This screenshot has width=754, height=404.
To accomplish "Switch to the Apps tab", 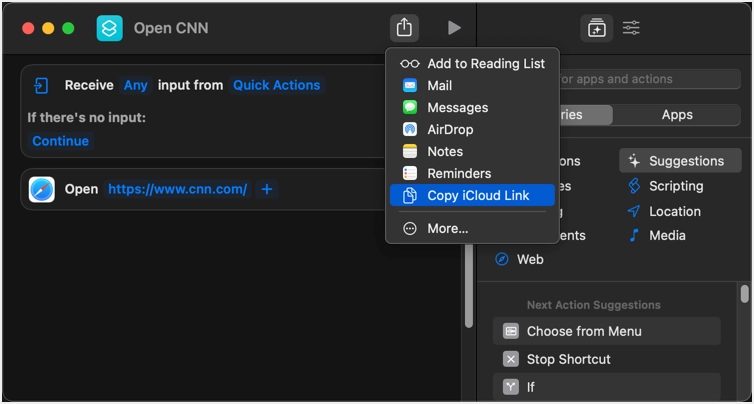I will [677, 115].
